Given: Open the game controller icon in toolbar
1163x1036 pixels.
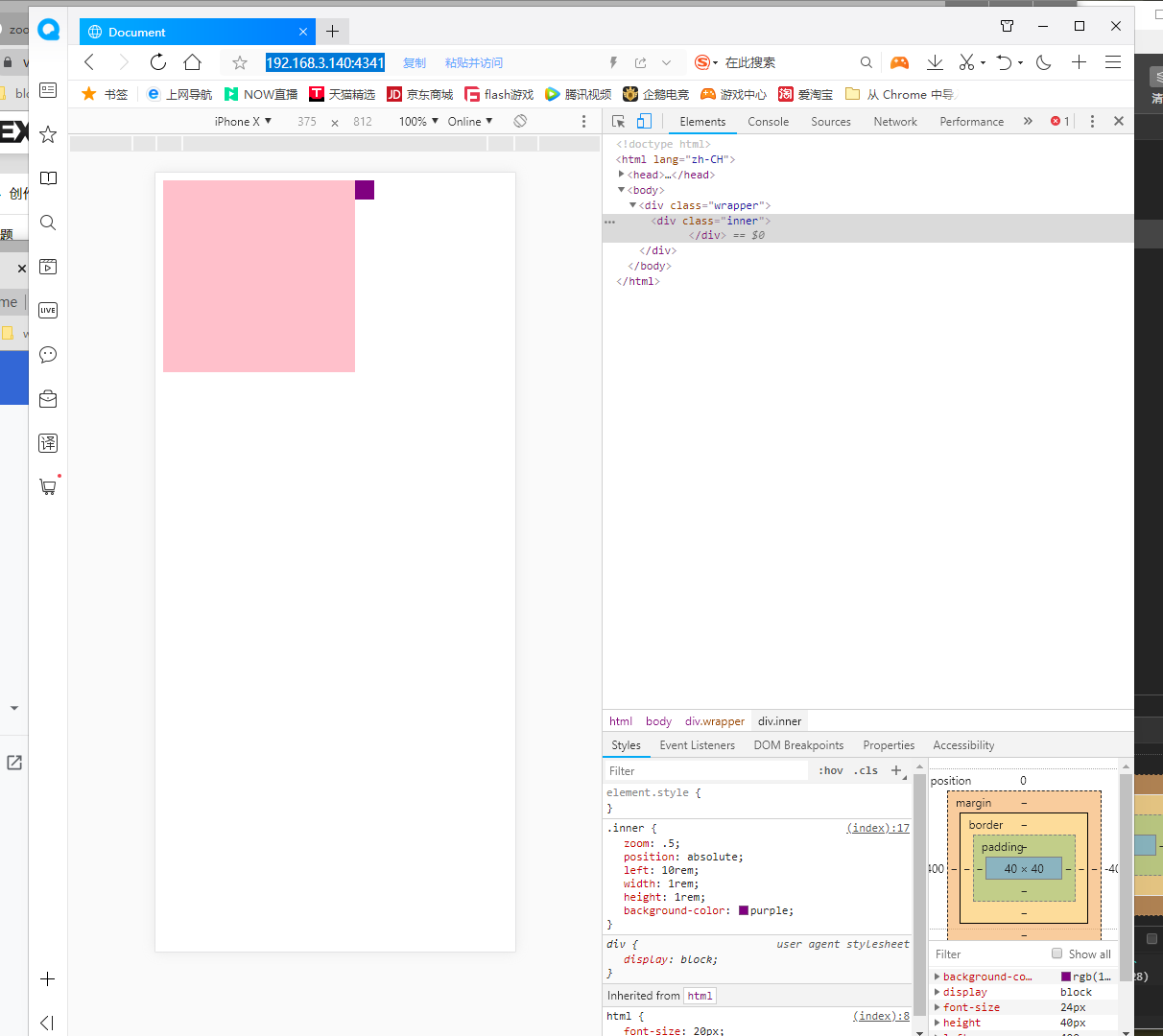Looking at the screenshot, I should coord(899,62).
